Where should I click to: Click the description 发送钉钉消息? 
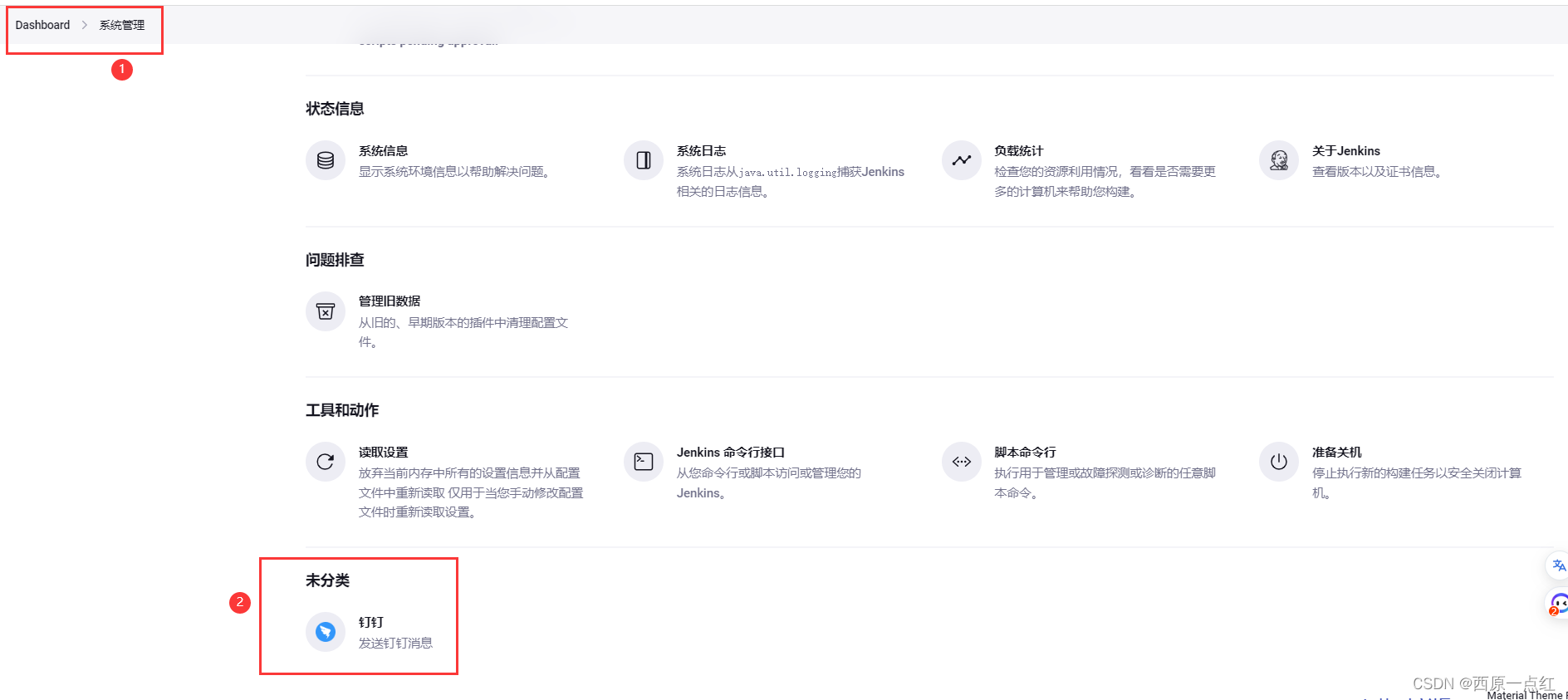click(396, 643)
